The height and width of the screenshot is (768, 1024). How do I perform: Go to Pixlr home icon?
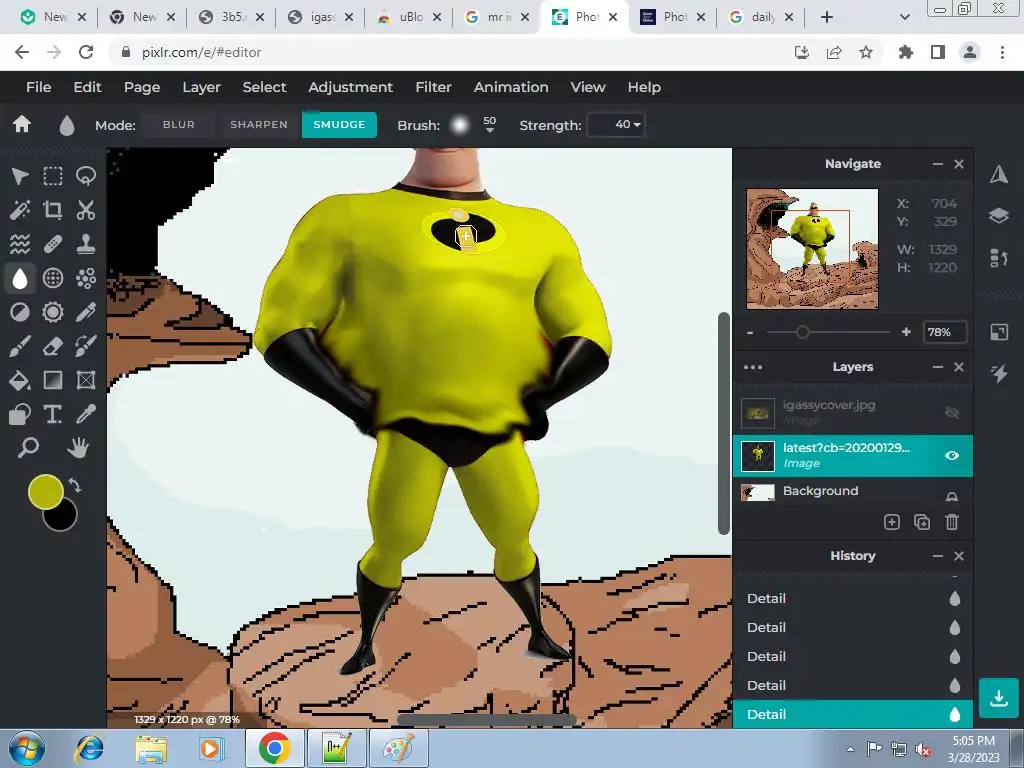coord(22,124)
